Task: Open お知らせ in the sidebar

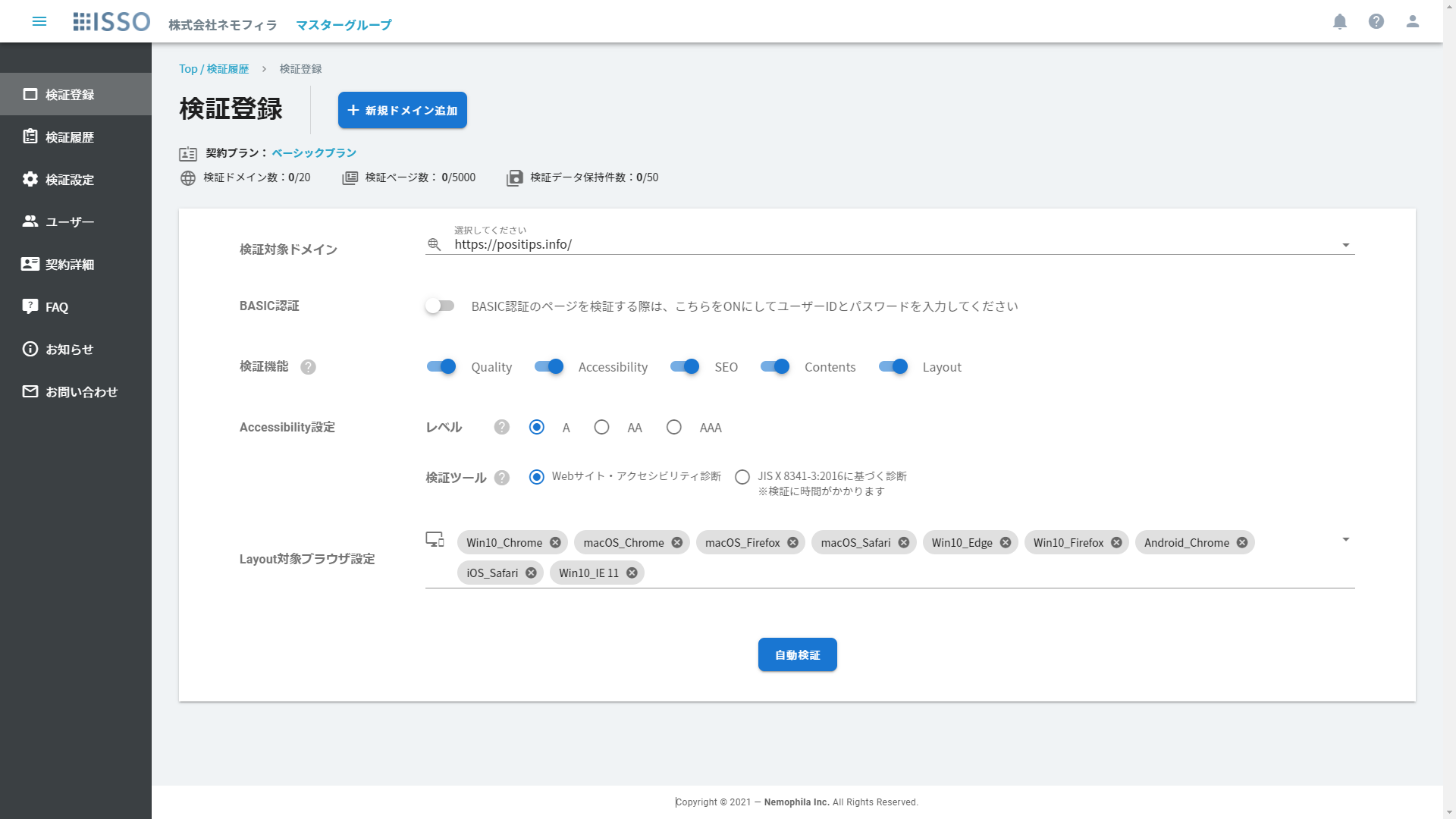Action: pyautogui.click(x=76, y=350)
